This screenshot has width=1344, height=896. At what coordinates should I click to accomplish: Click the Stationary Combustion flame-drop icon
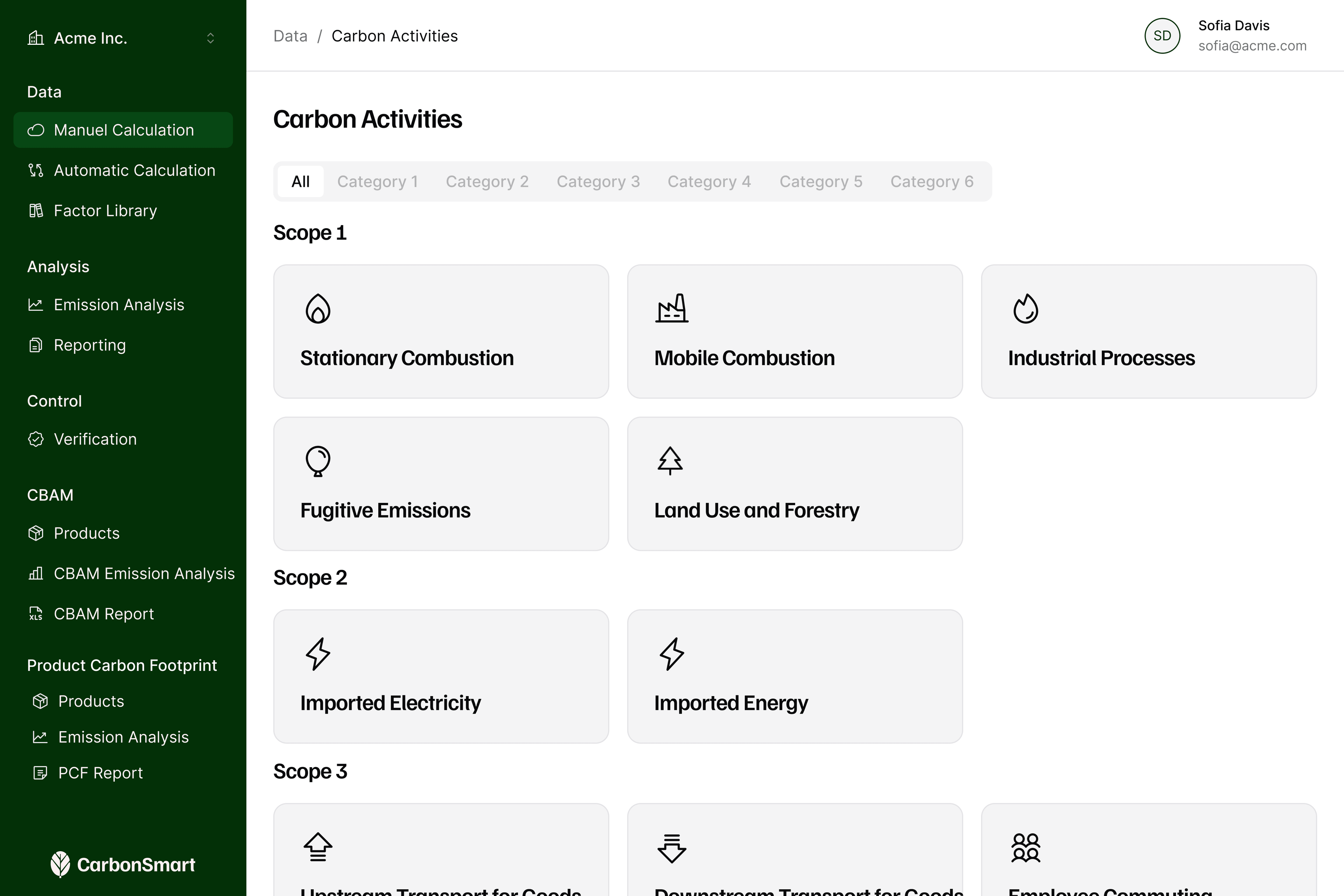coord(318,309)
